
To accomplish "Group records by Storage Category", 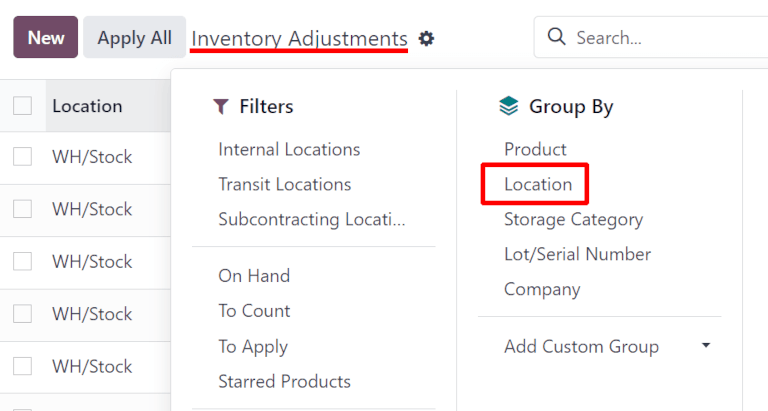I will pos(573,219).
